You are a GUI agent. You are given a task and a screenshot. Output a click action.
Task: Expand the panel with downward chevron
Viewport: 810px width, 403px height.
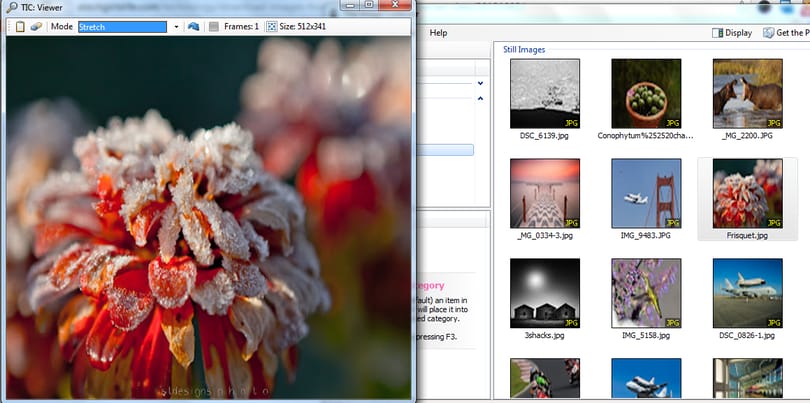click(x=481, y=83)
